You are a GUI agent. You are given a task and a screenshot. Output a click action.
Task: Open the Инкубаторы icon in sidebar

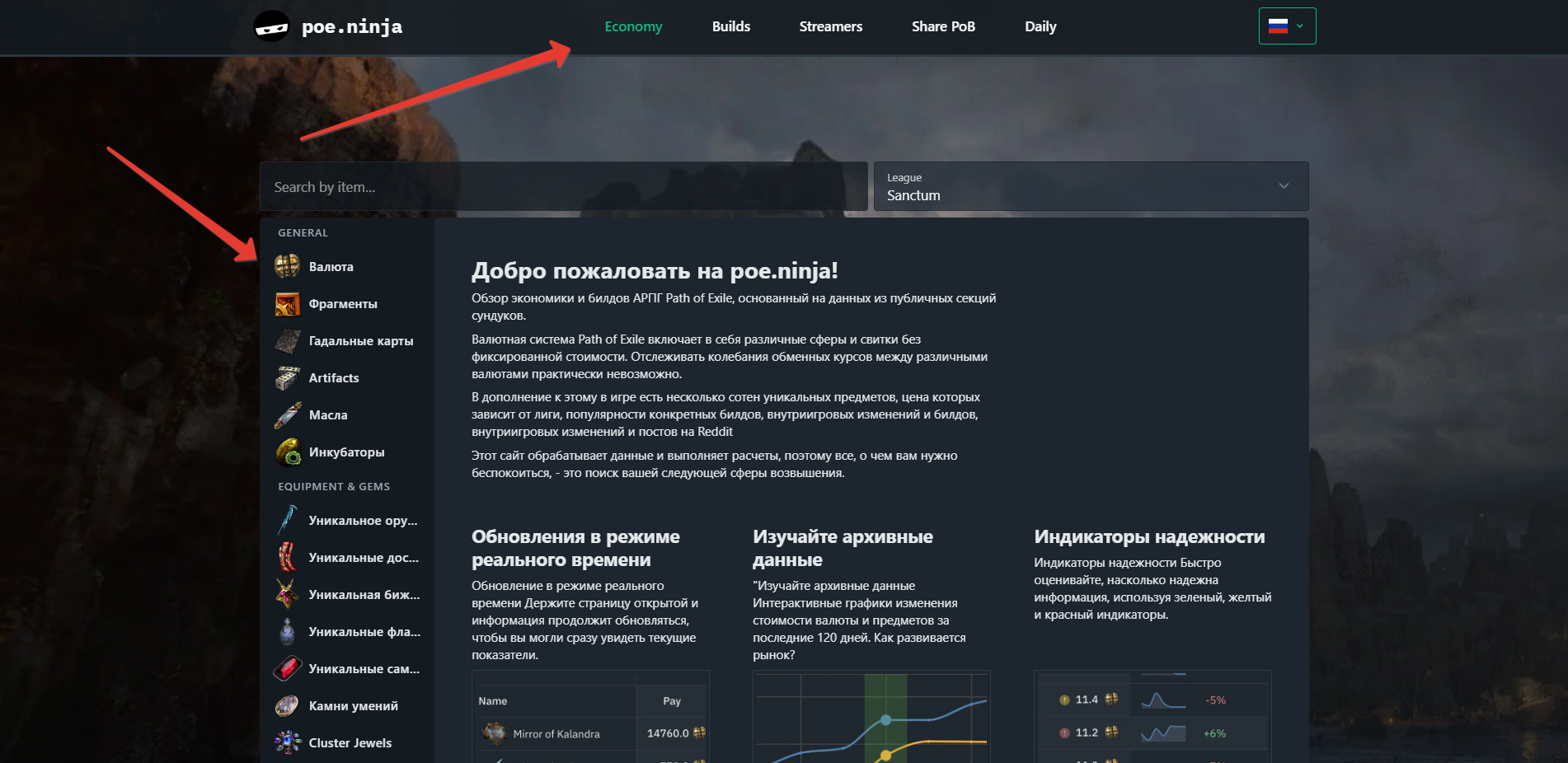(x=287, y=452)
